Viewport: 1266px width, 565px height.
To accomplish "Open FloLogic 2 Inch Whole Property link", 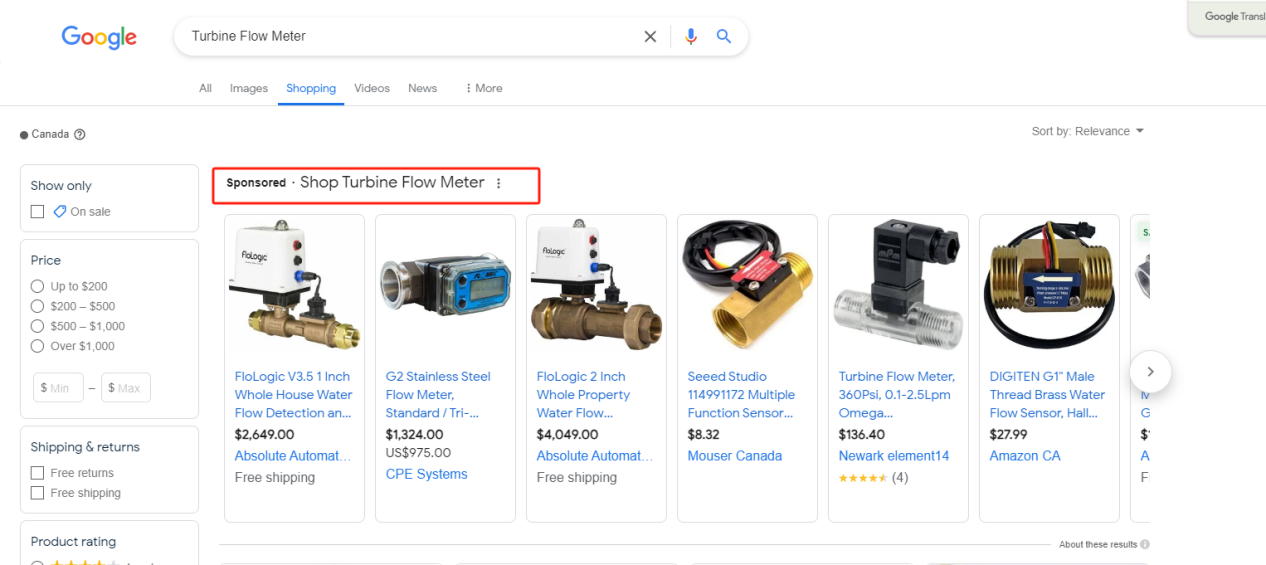I will click(584, 395).
